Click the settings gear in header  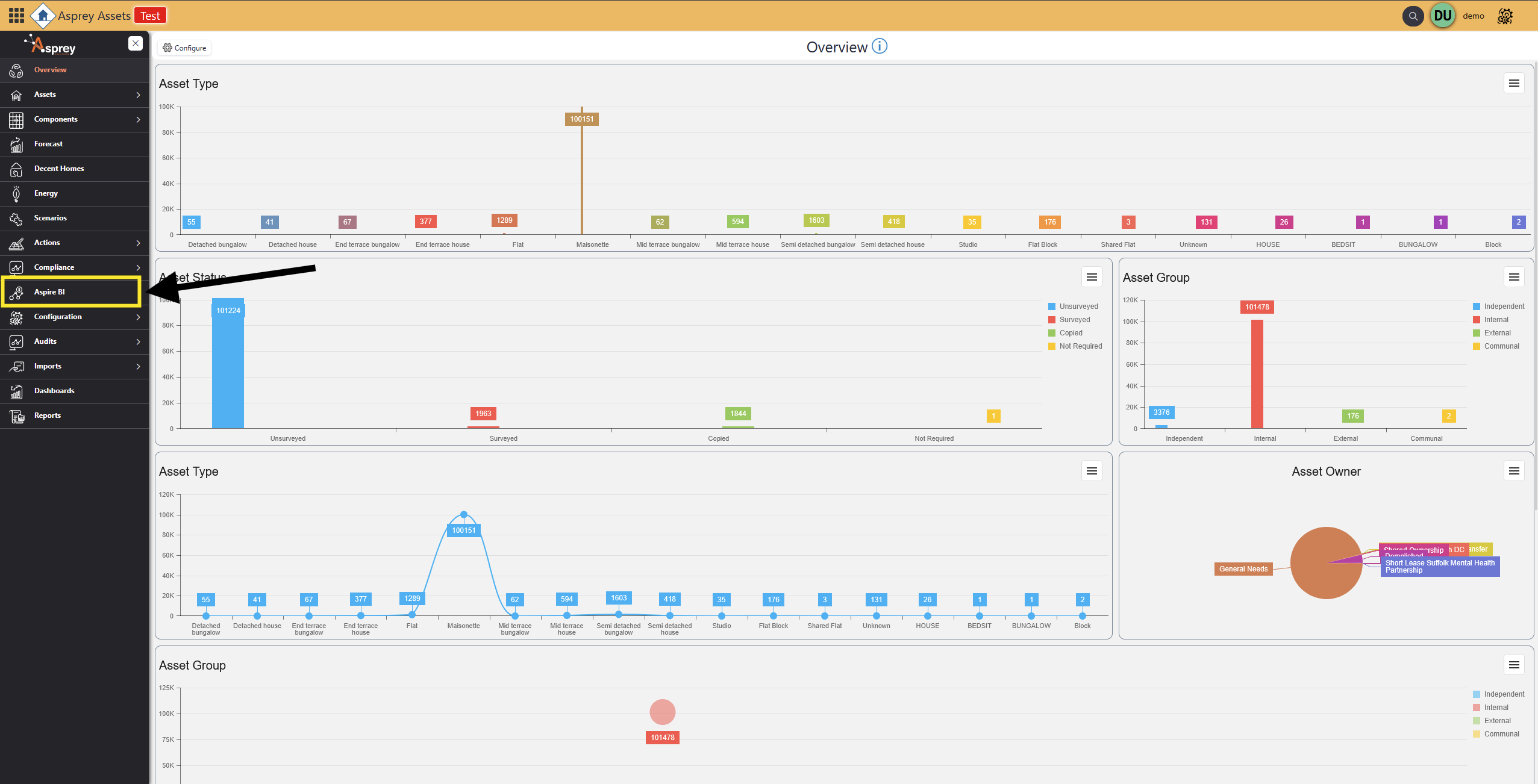click(x=1505, y=16)
